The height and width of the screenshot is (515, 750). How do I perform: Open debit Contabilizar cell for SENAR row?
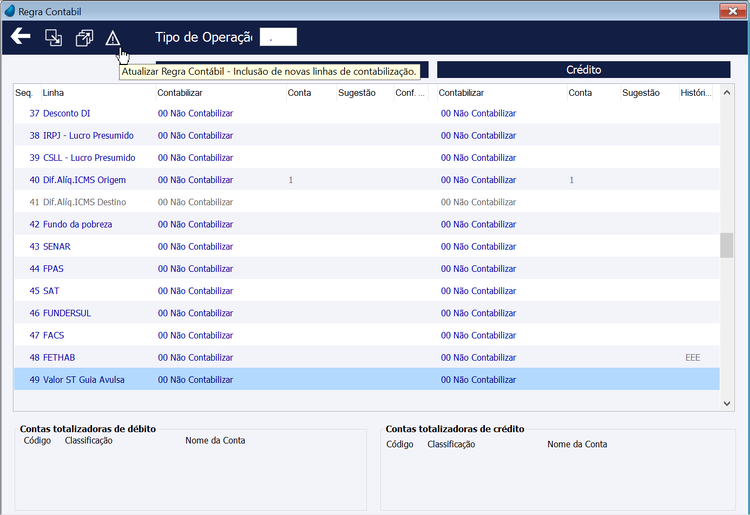[x=195, y=247]
